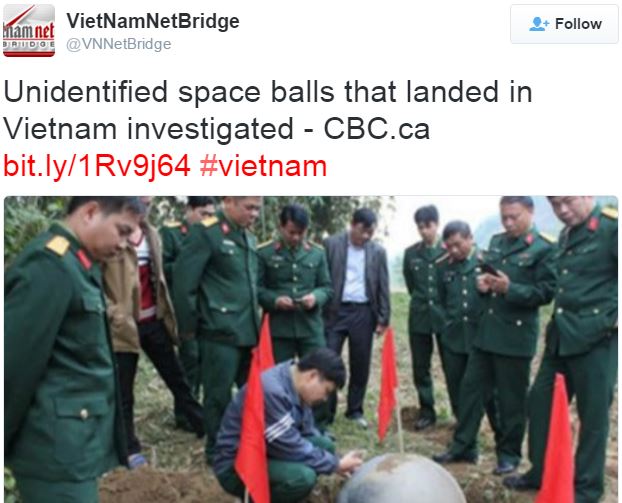622x503 pixels.
Task: Open the VietNamNetBridge profile avatar
Action: (x=29, y=31)
